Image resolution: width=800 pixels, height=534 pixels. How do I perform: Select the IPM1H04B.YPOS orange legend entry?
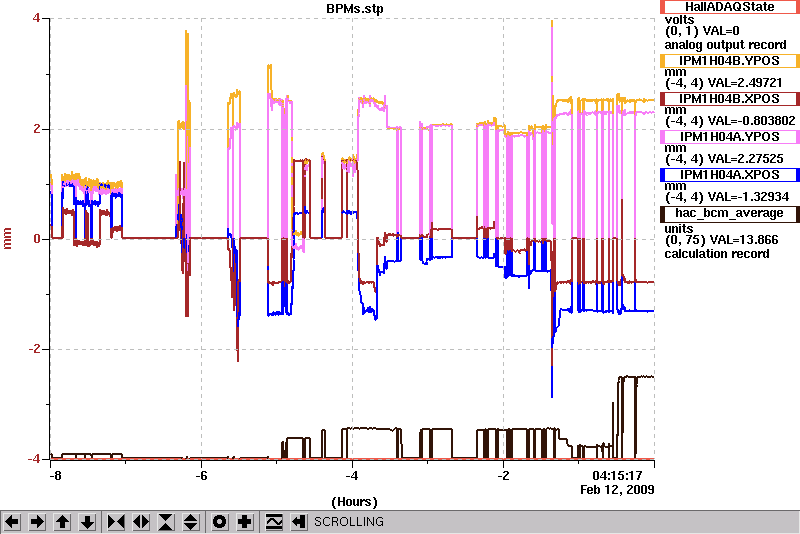(x=730, y=61)
